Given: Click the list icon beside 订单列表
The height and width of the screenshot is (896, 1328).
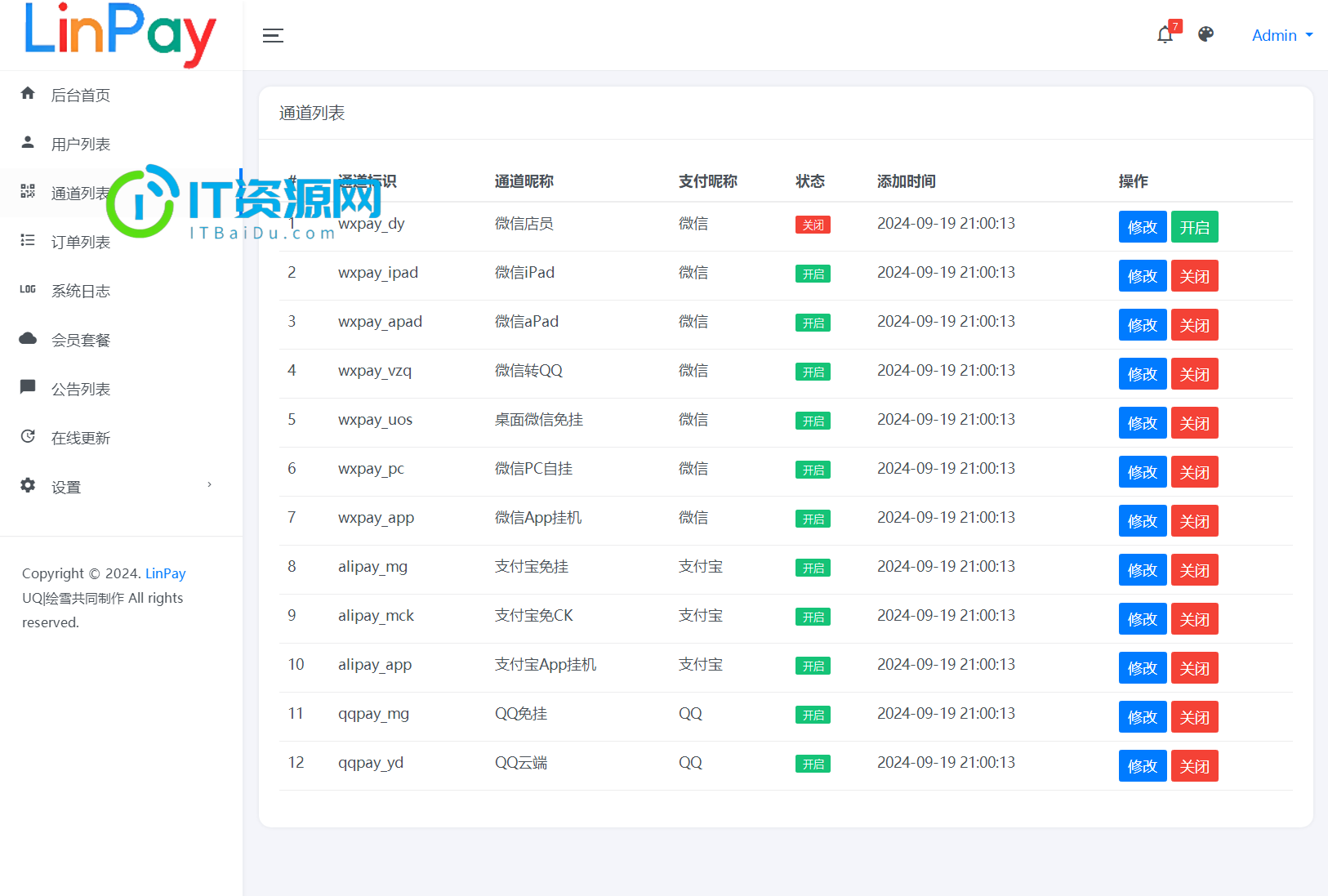Looking at the screenshot, I should pos(28,240).
